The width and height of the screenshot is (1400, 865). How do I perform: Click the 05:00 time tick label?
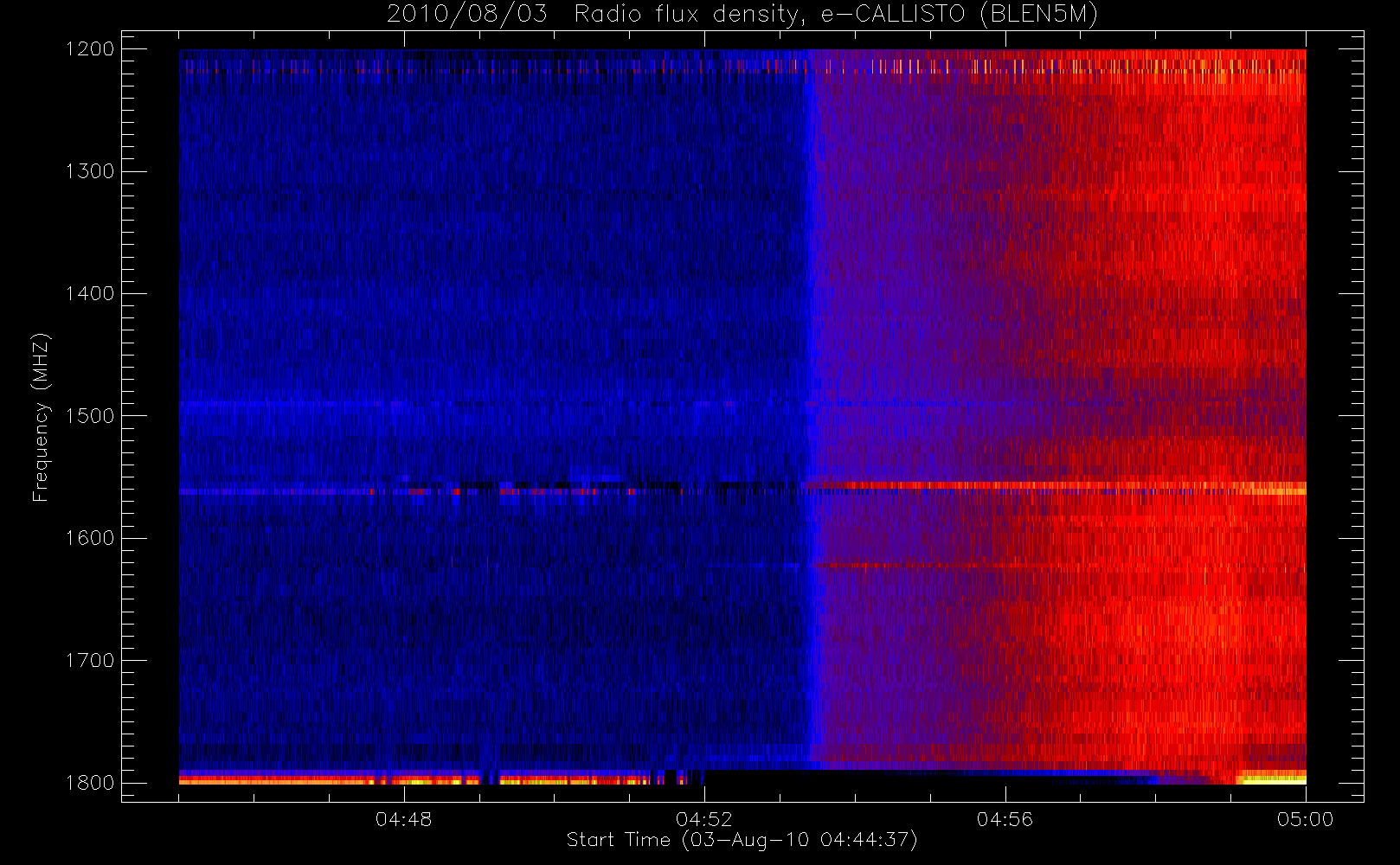point(1305,819)
